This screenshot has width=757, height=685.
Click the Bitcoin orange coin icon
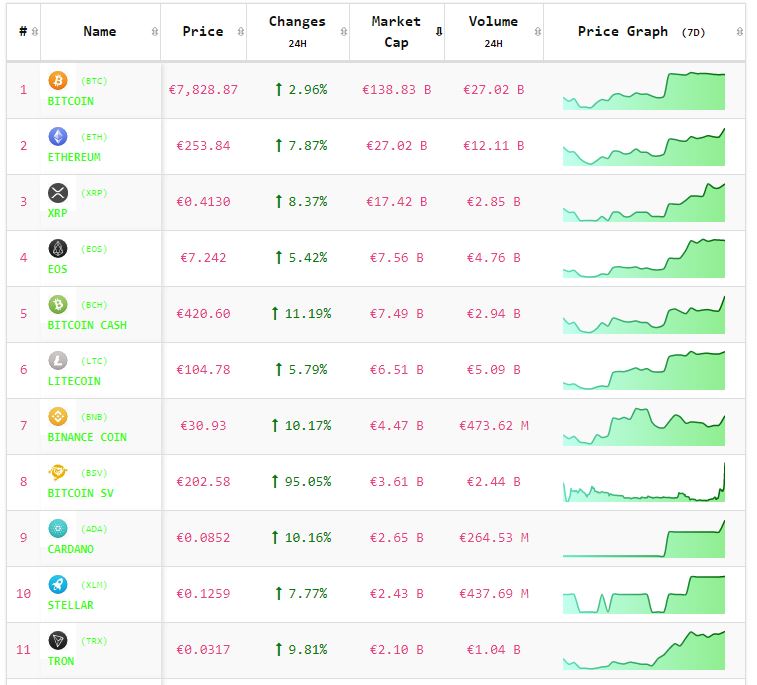coord(58,81)
